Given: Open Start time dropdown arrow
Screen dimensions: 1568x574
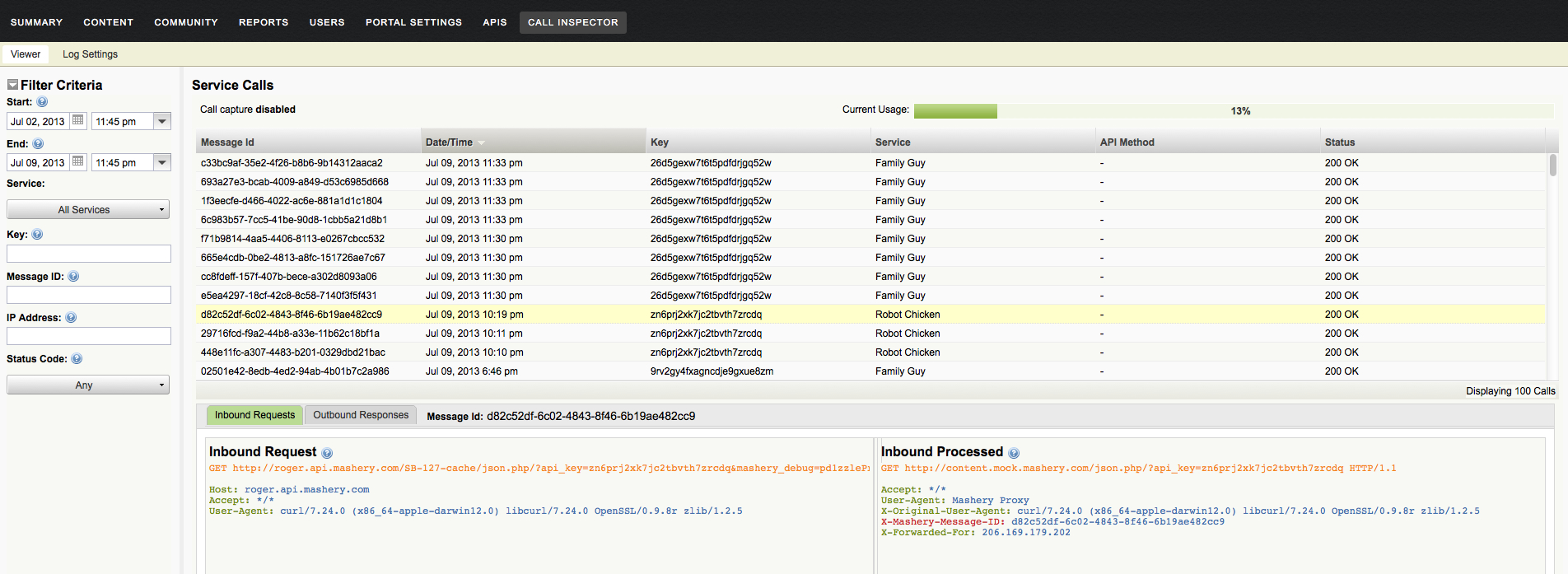Looking at the screenshot, I should 162,121.
